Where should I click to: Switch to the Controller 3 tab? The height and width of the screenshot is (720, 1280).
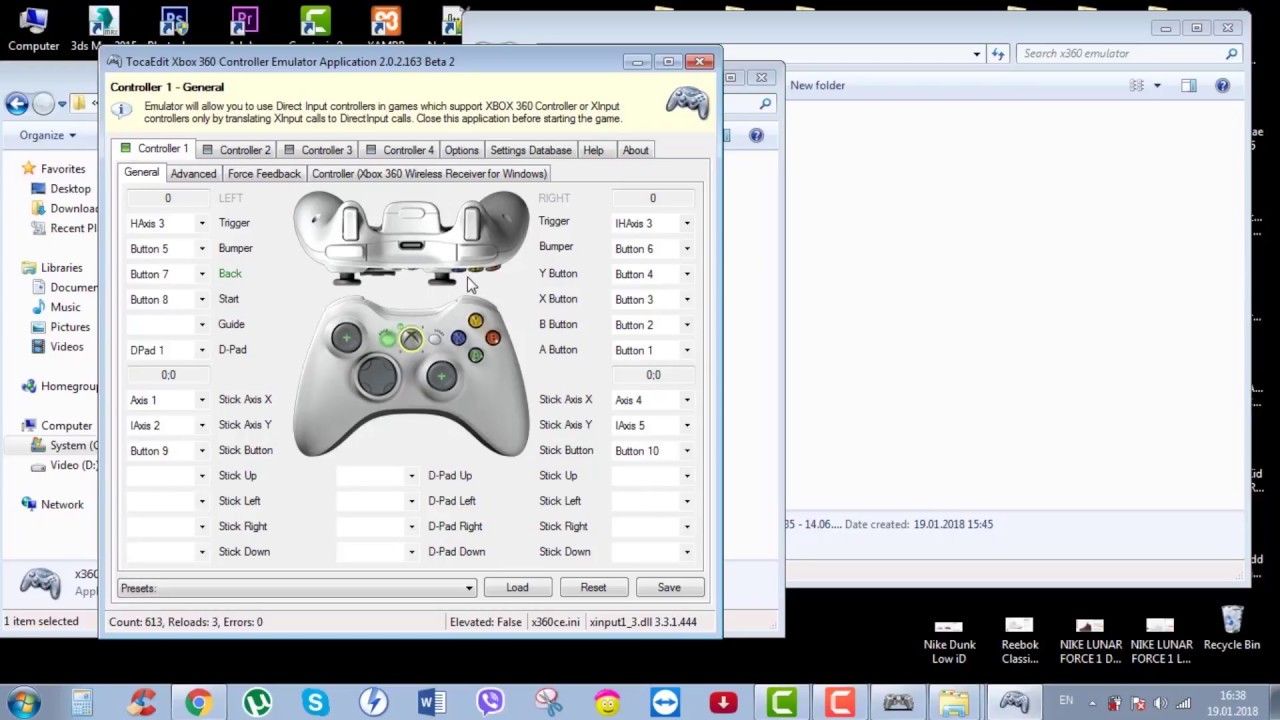tap(318, 150)
